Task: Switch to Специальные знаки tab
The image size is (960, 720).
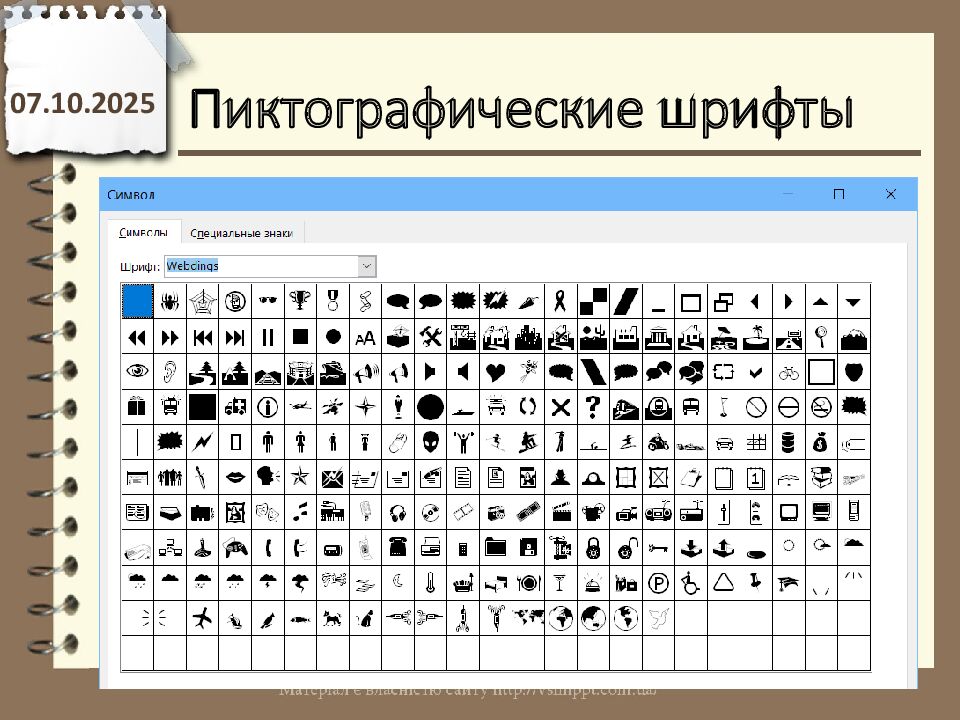Action: [x=241, y=232]
